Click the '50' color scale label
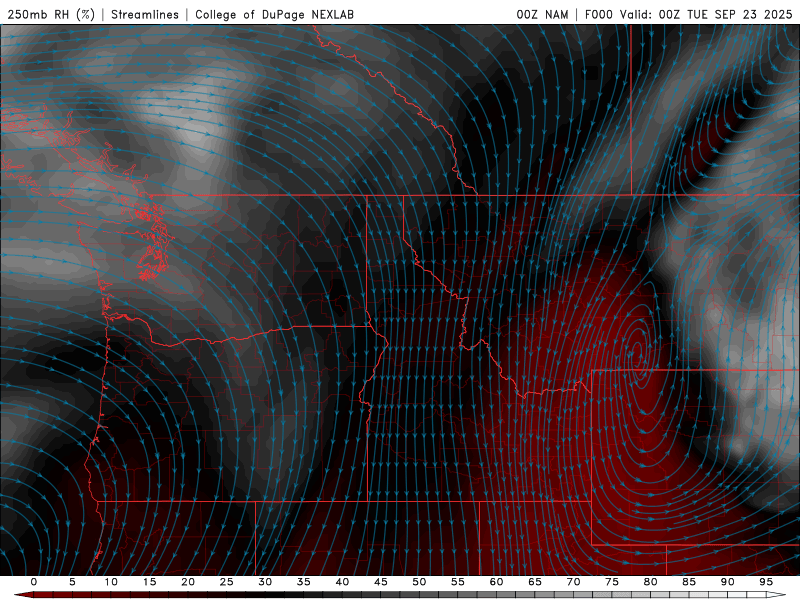 click(419, 582)
